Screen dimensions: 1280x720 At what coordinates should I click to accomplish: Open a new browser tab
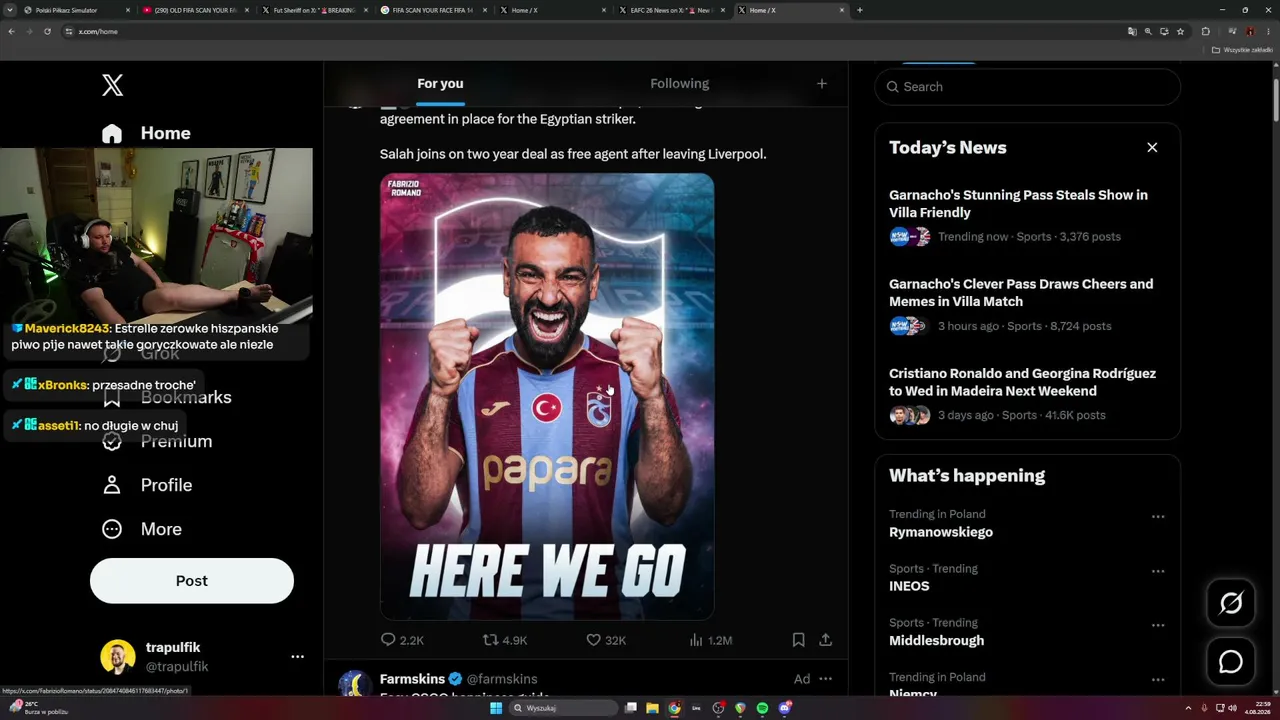click(x=860, y=10)
